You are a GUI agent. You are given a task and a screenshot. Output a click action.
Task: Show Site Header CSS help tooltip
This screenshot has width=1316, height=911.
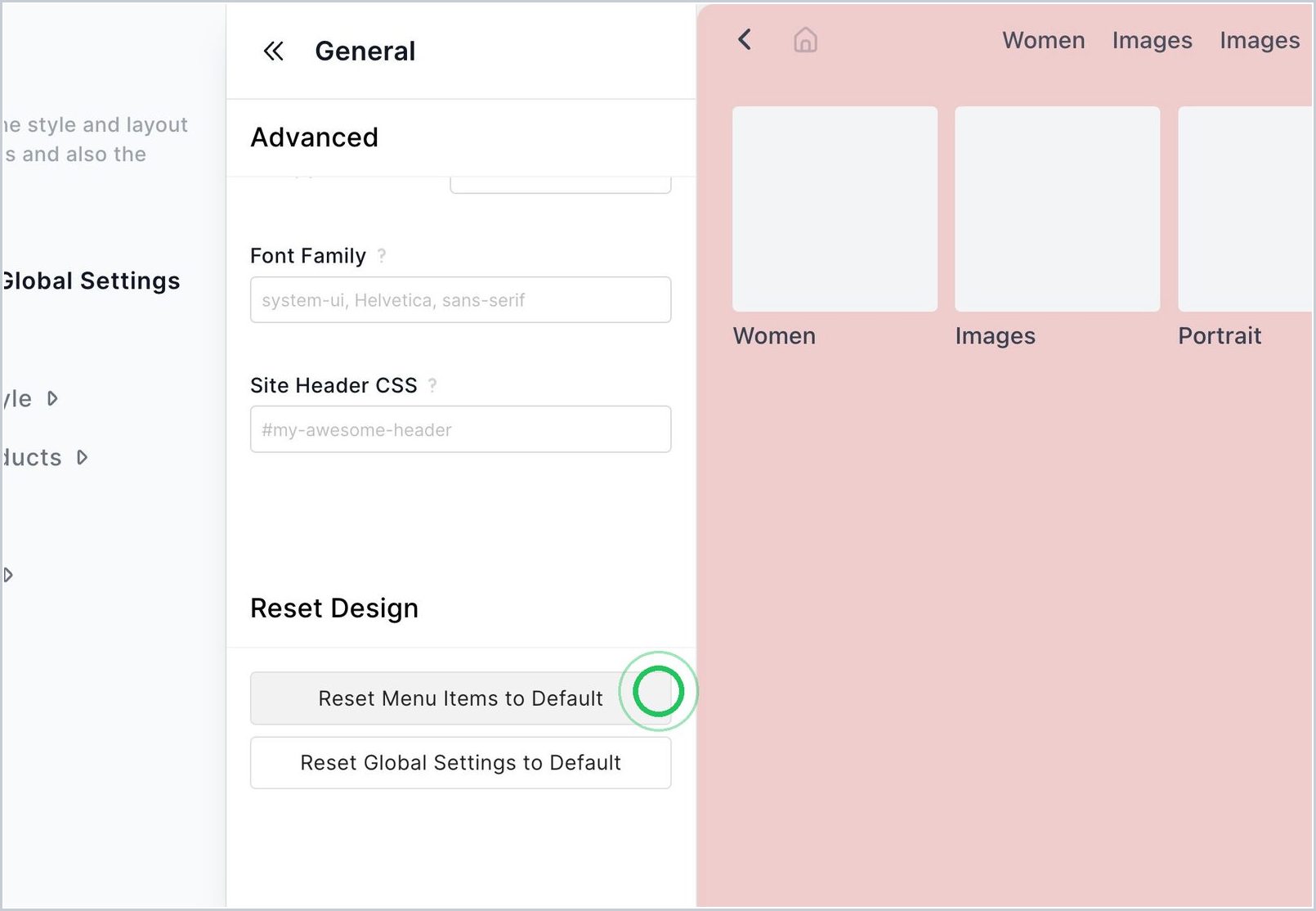point(432,385)
